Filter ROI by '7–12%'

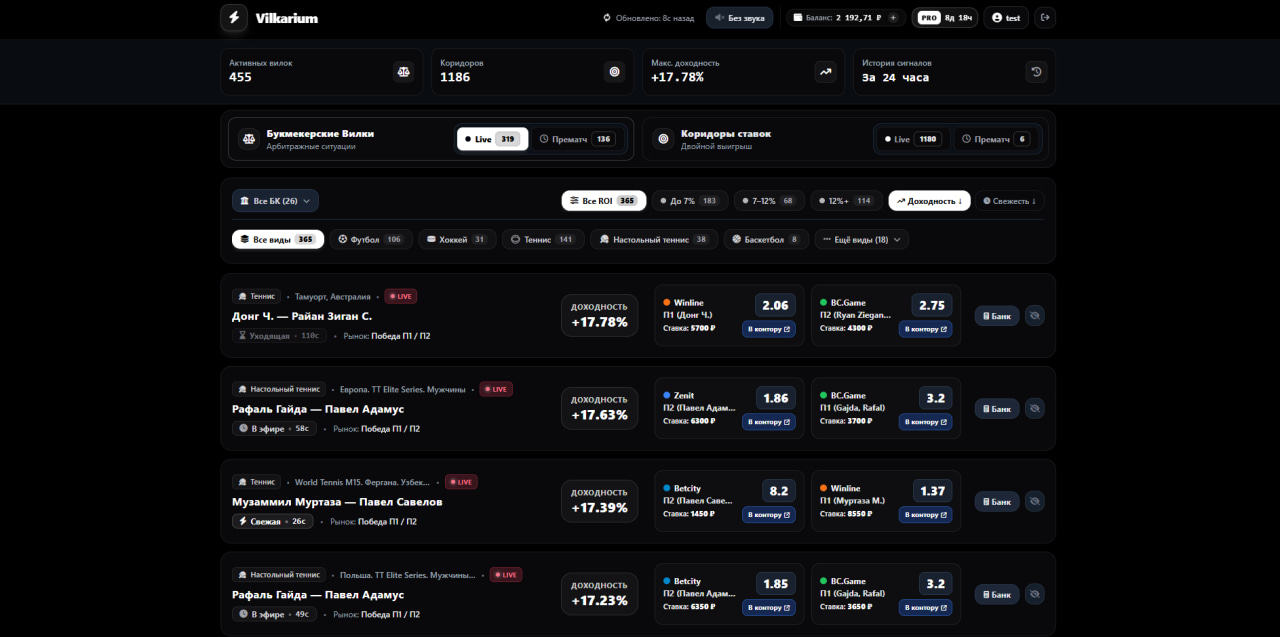[769, 201]
